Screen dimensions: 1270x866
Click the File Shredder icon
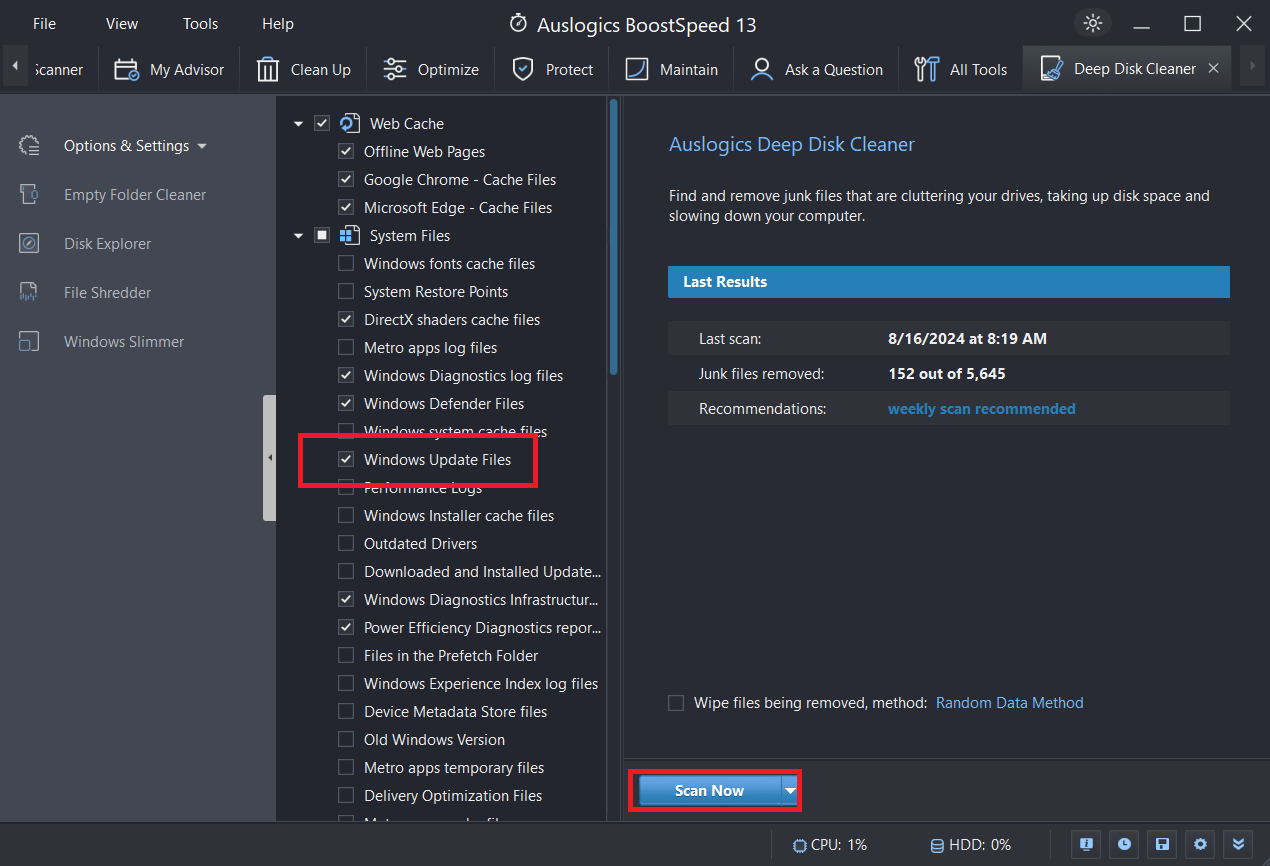pos(29,293)
